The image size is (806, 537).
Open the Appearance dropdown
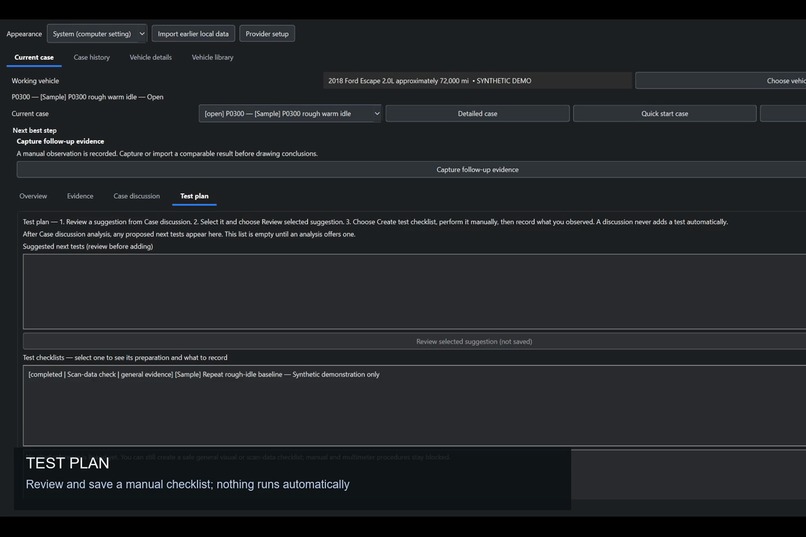[x=97, y=34]
